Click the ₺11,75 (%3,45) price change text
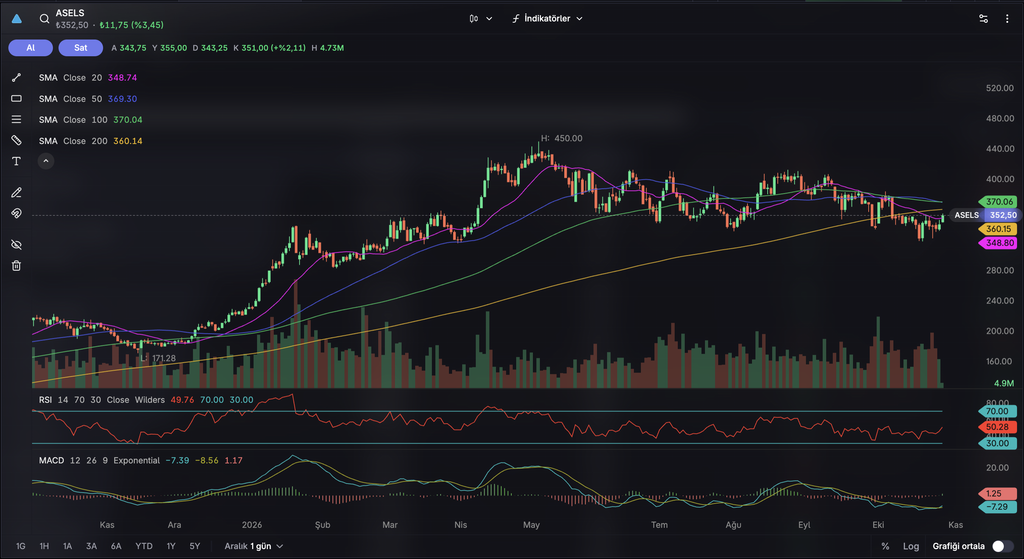This screenshot has width=1024, height=559. point(131,25)
